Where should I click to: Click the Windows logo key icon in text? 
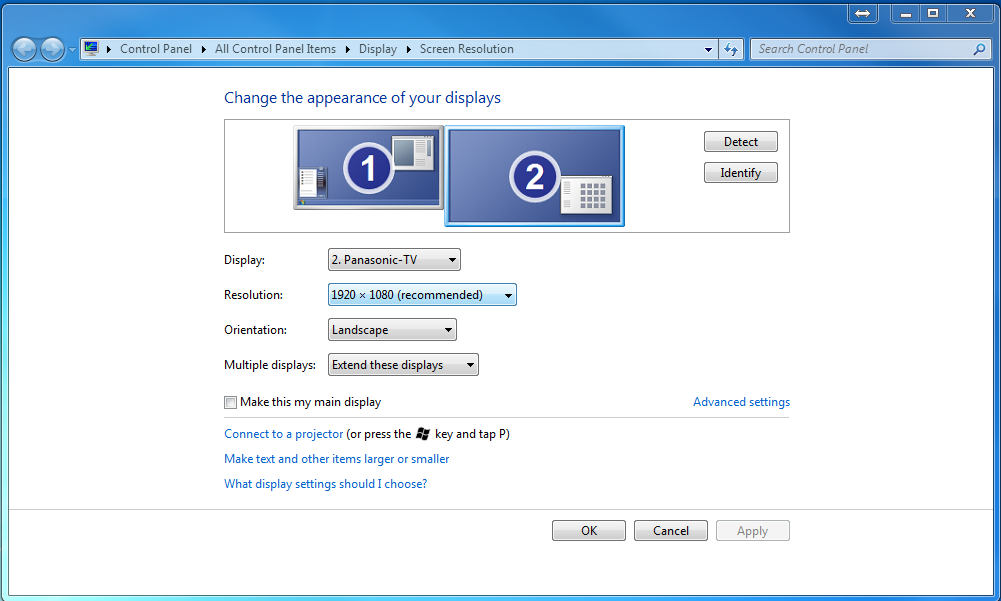[423, 434]
